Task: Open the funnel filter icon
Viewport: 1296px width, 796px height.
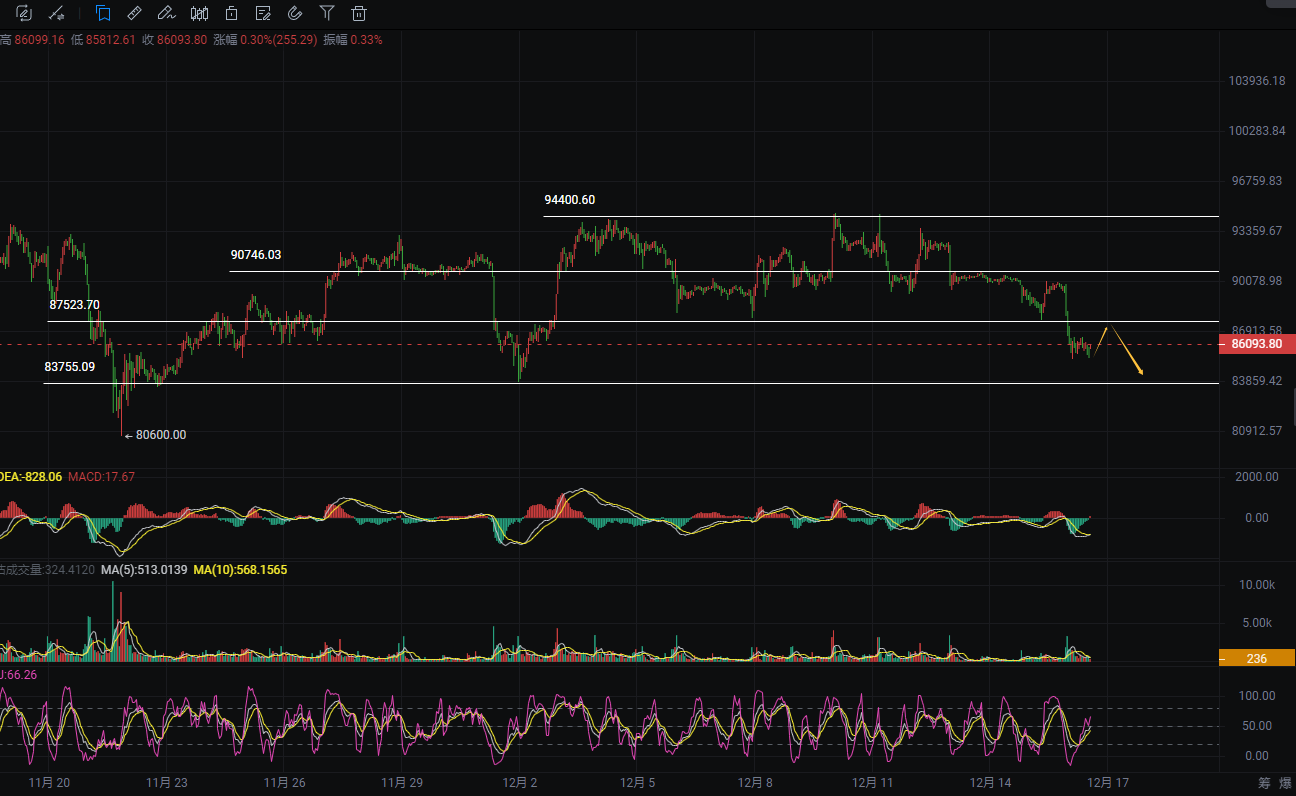Action: [327, 13]
